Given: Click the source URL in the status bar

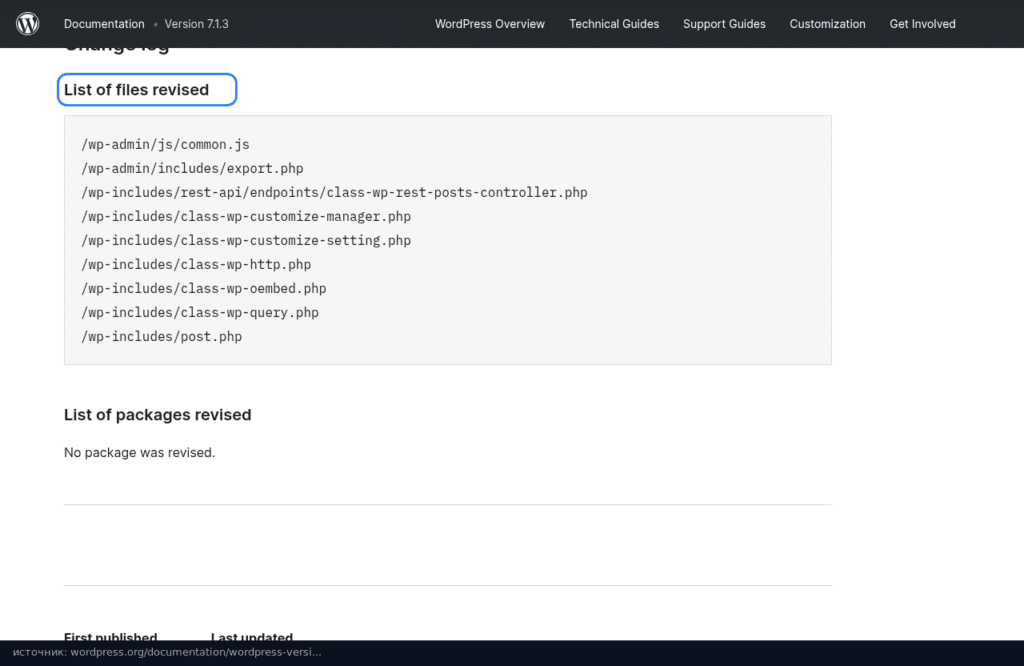Looking at the screenshot, I should tap(196, 652).
